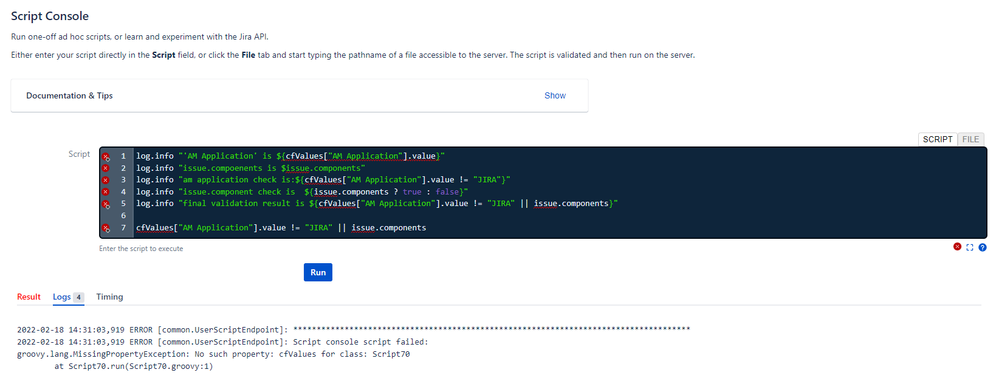Click the MissingPropertyException log line
The width and height of the screenshot is (999, 389).
pos(213,355)
